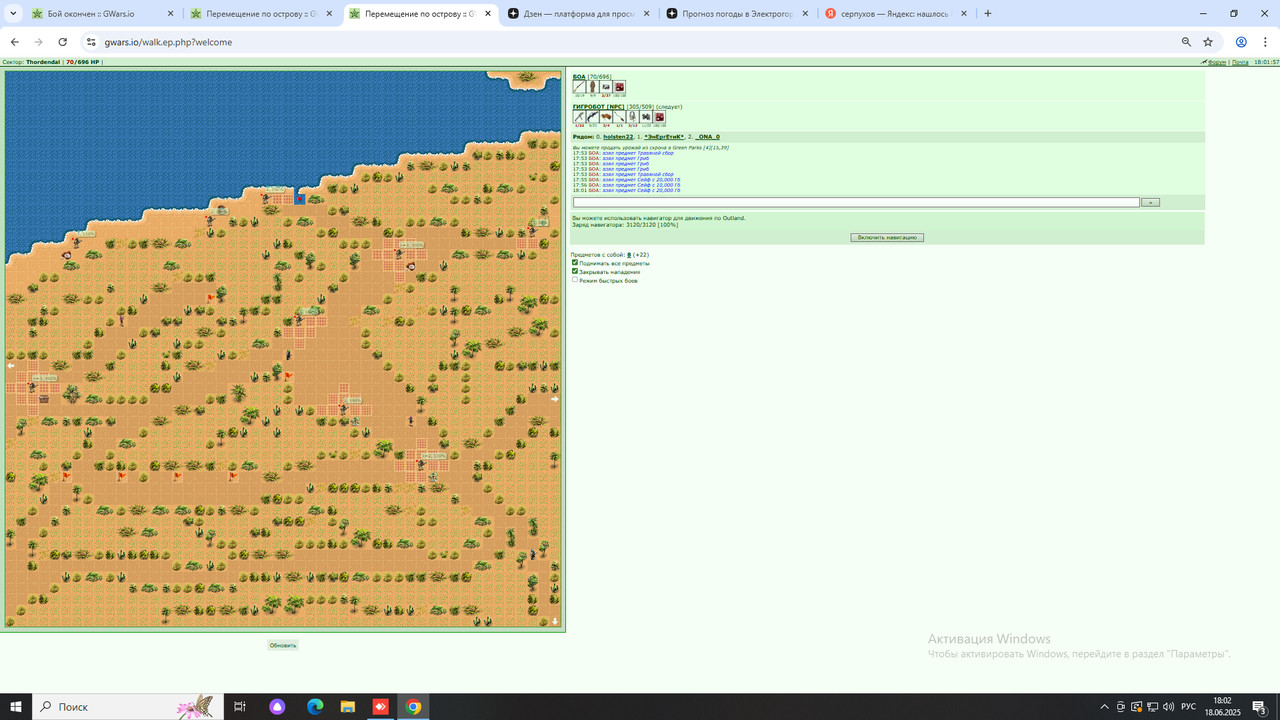Open the 'Форум' link
1280x720 pixels.
pyautogui.click(x=1217, y=62)
